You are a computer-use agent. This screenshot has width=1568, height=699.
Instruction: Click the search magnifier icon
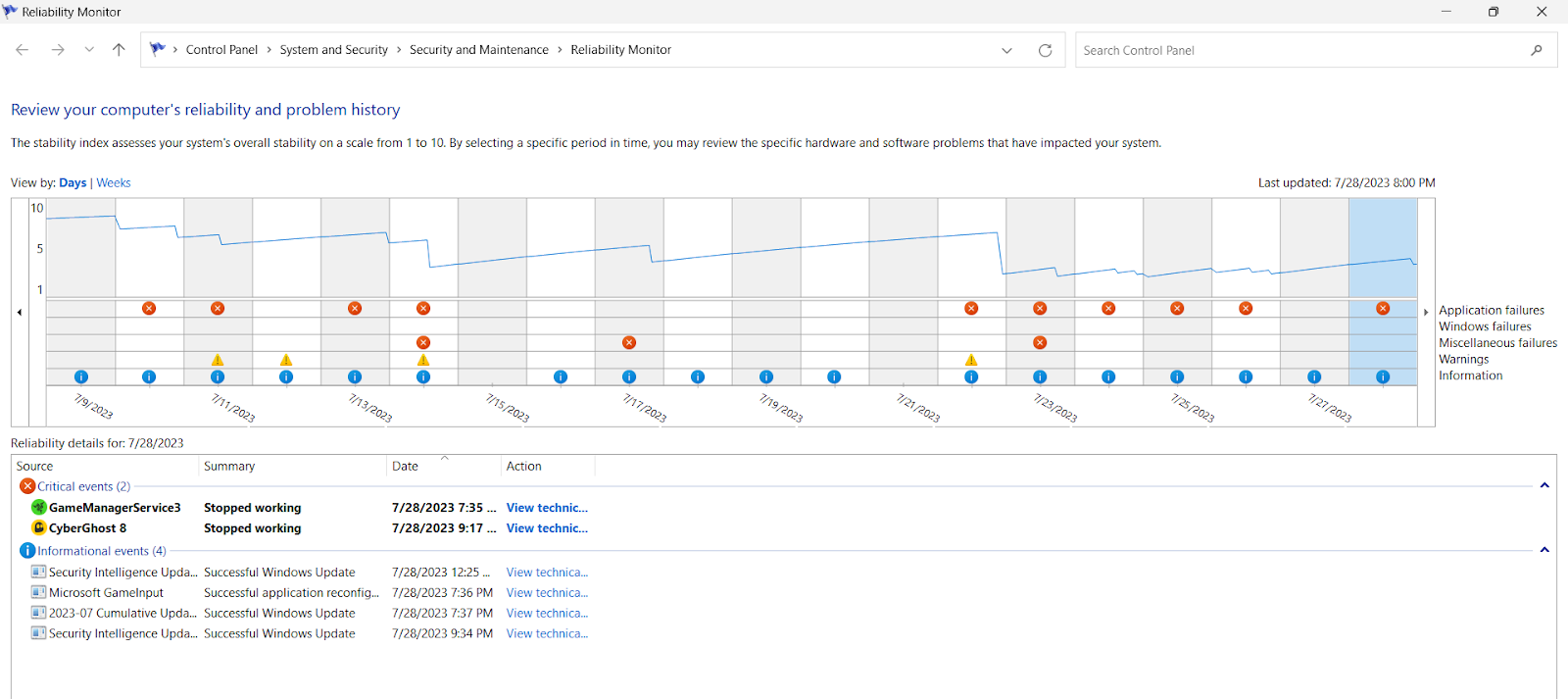(x=1536, y=51)
